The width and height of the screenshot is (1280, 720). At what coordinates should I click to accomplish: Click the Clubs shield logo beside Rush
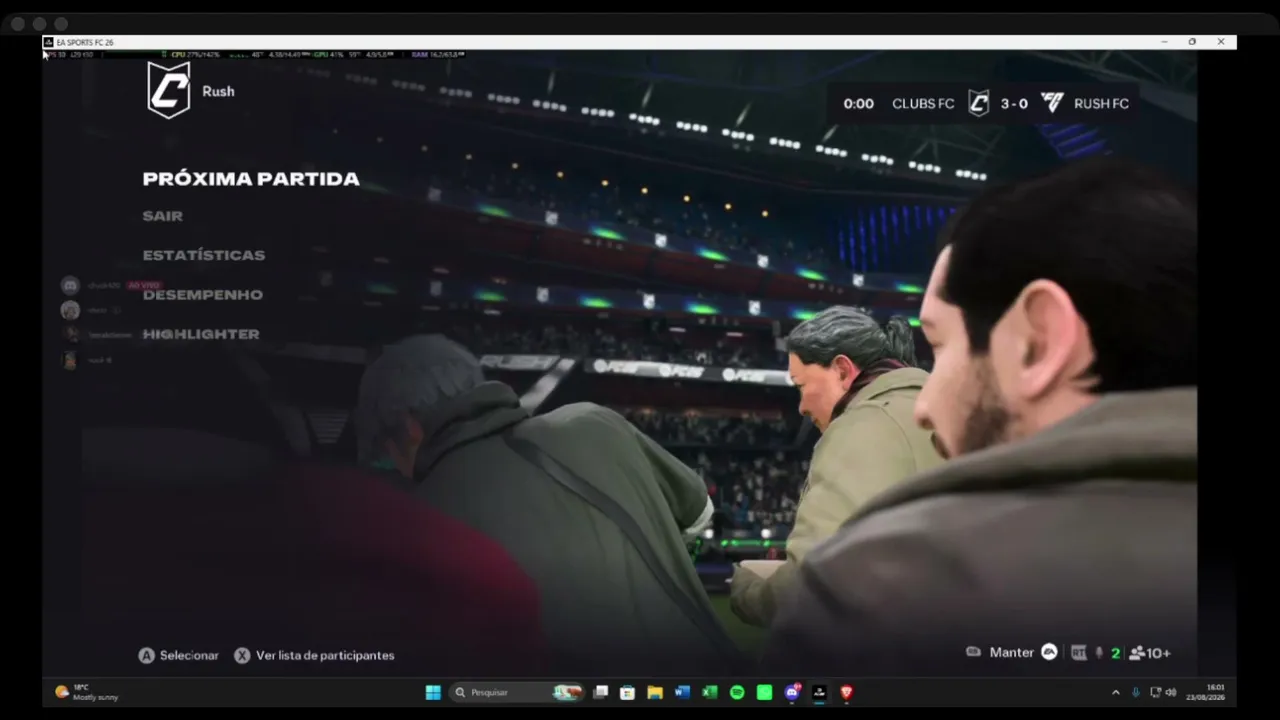pos(169,90)
